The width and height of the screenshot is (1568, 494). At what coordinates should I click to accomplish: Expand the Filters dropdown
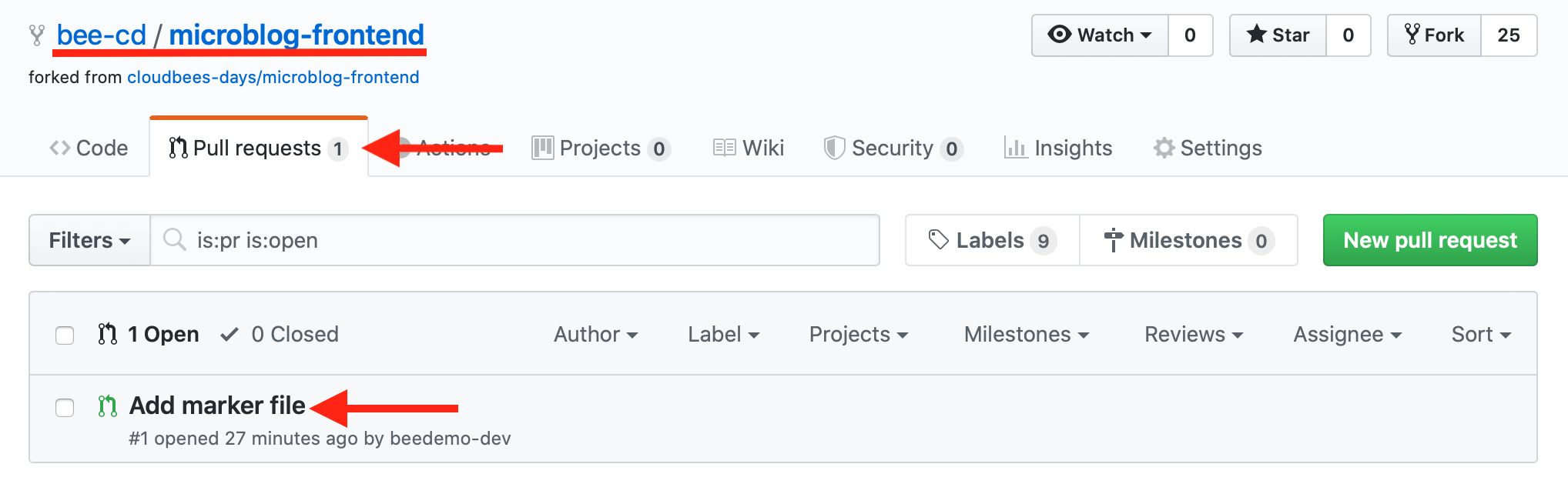click(x=89, y=240)
